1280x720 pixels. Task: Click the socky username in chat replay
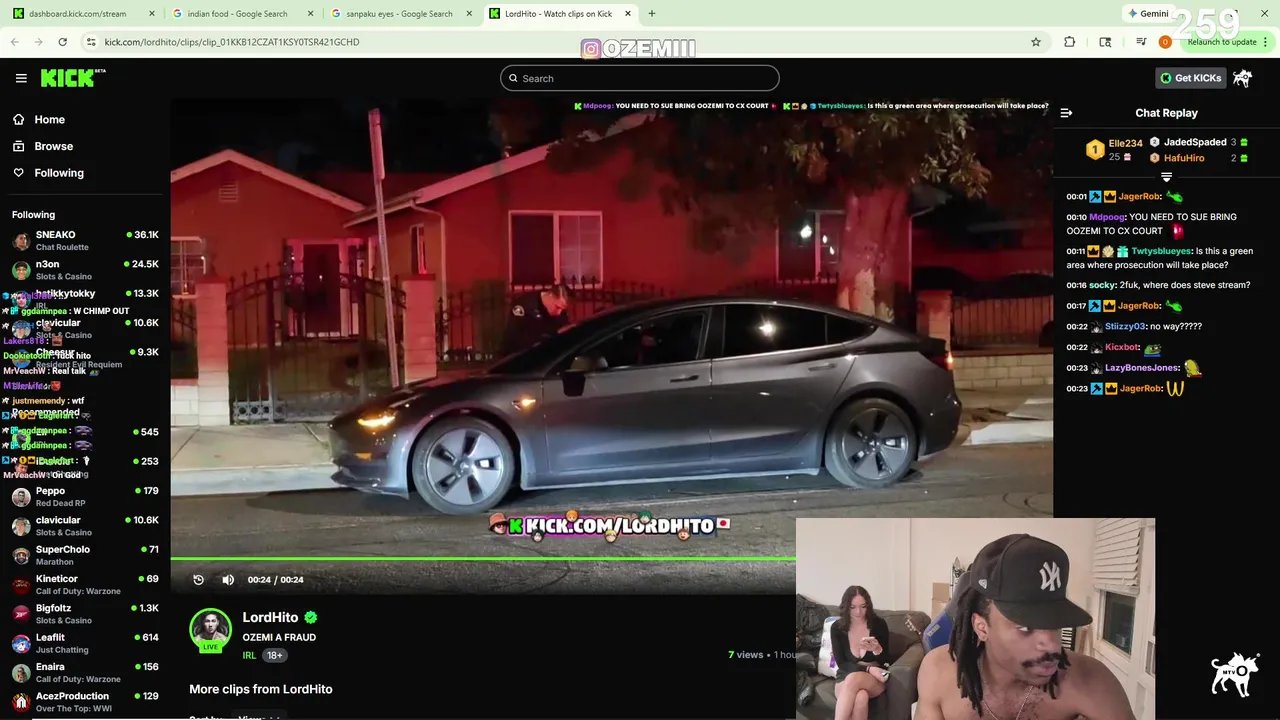tap(1102, 285)
